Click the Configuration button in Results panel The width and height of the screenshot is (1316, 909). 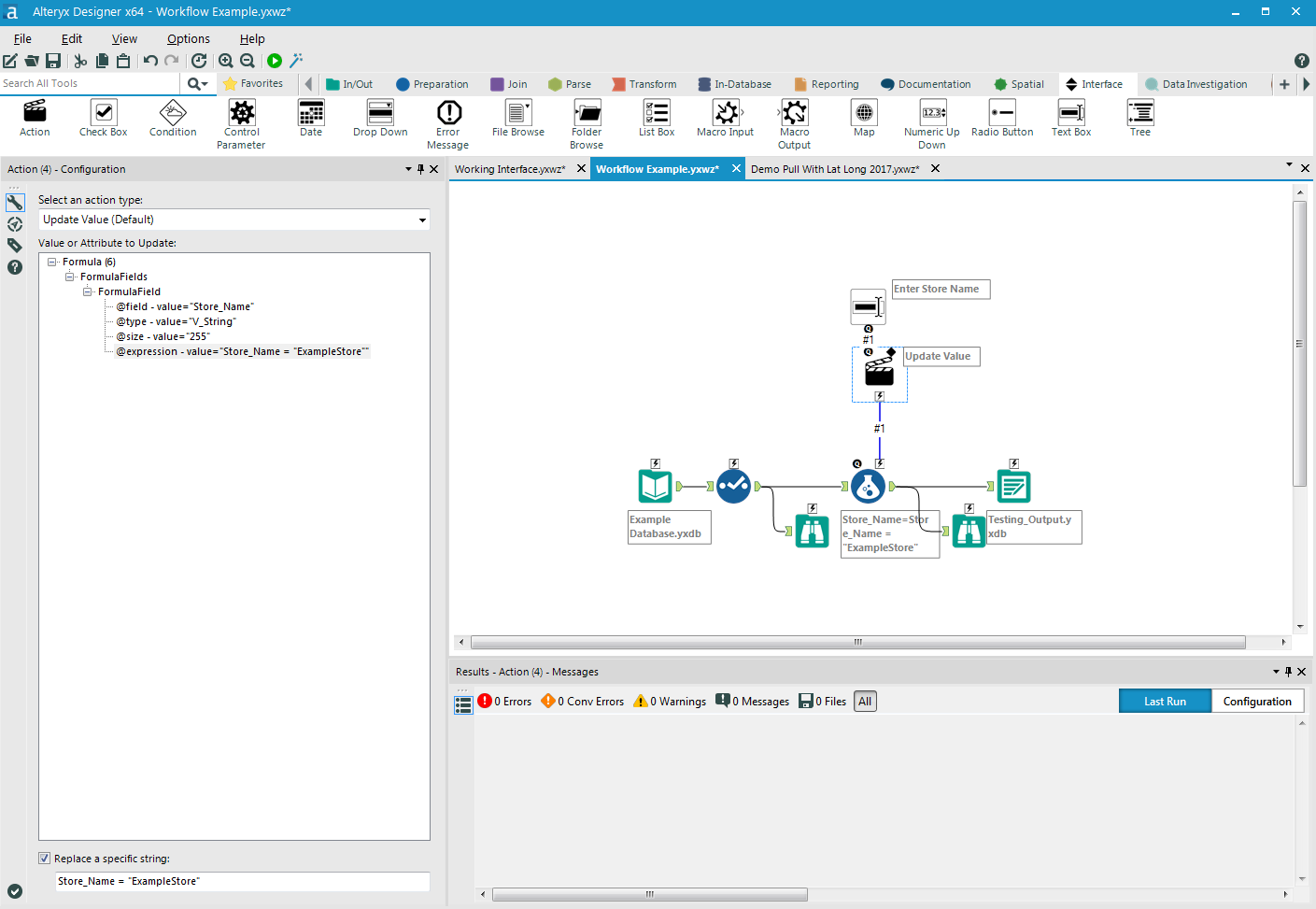click(1257, 701)
